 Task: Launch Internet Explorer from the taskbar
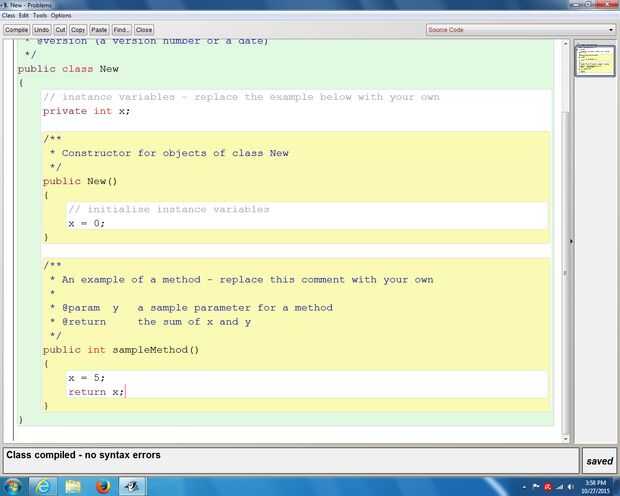[x=42, y=487]
